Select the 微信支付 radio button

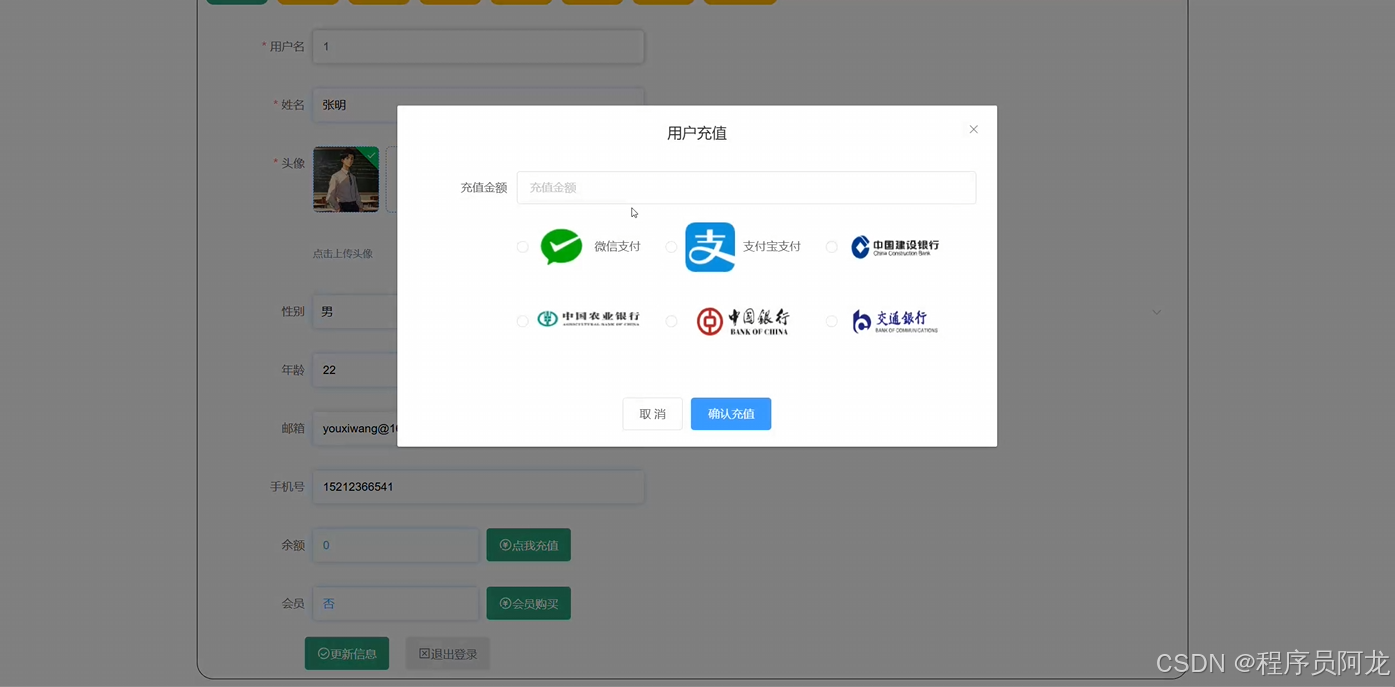[x=522, y=247]
